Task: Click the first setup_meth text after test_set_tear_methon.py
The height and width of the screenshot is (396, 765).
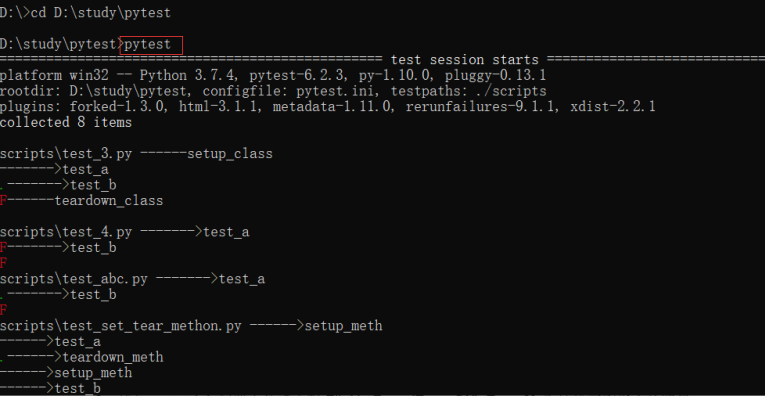Action: pos(343,325)
